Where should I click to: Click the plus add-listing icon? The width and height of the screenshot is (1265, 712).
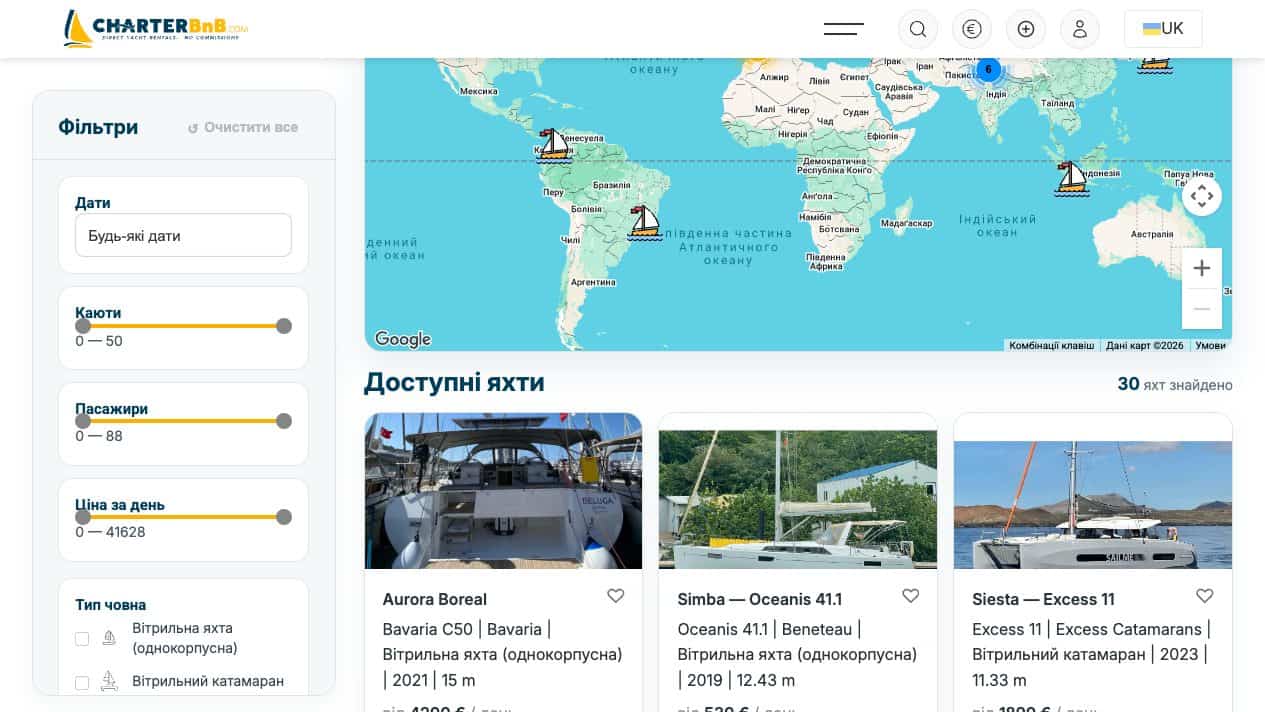coord(1026,29)
